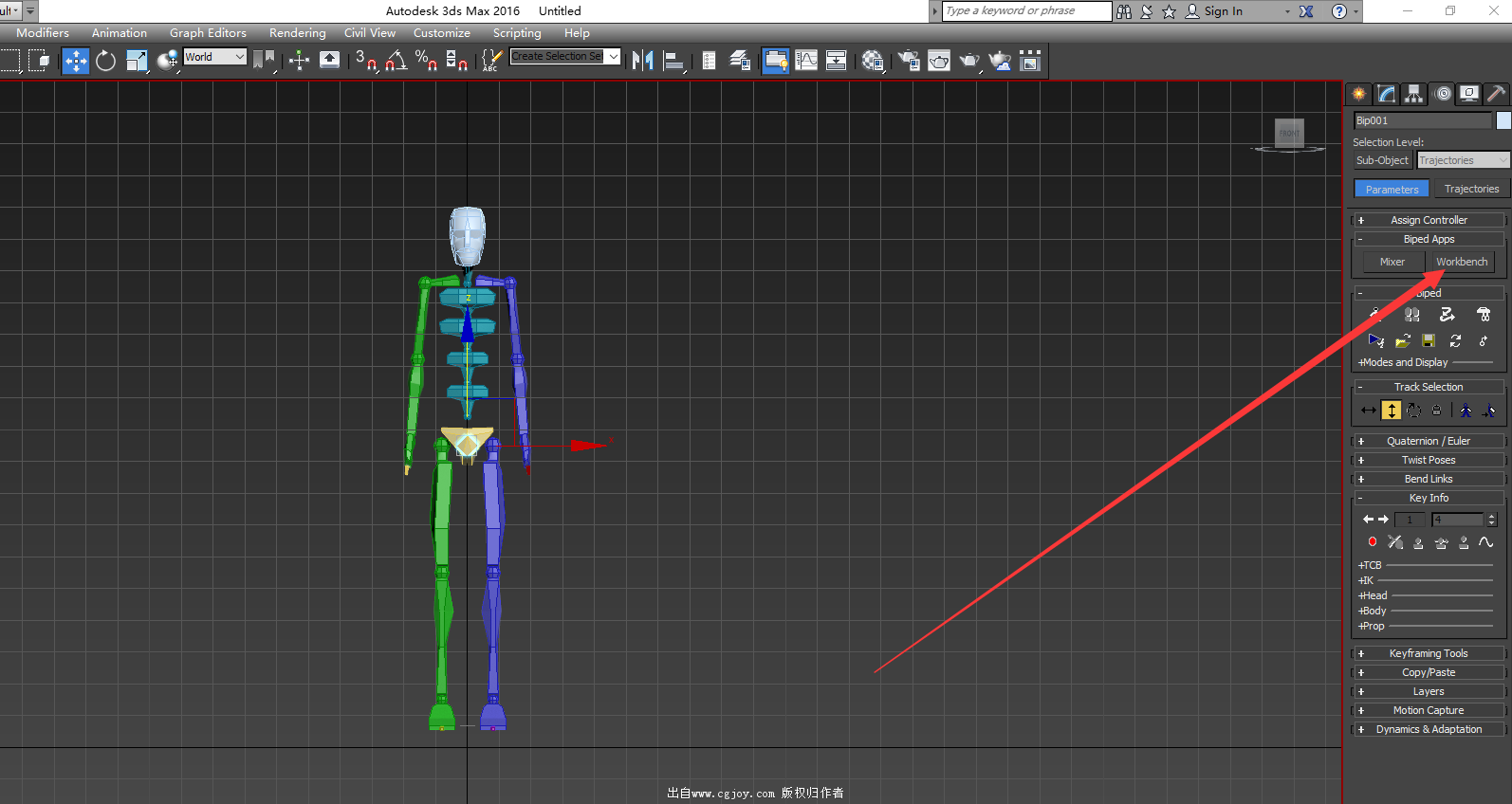The height and width of the screenshot is (804, 1512).
Task: Toggle Biped Figure Mode icon
Action: click(1375, 315)
